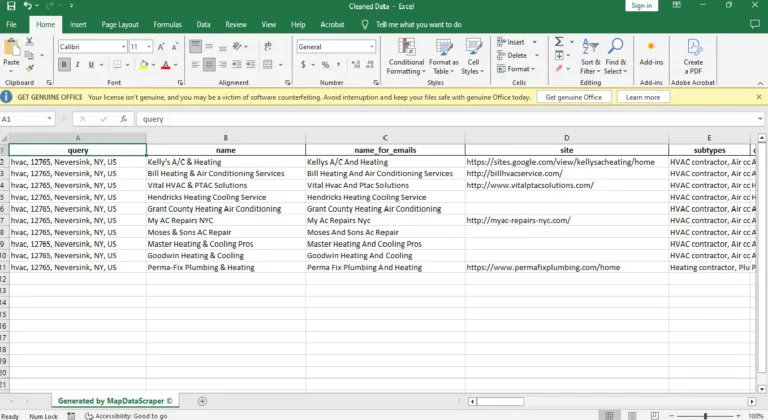Screen dimensions: 768x420
Task: Undo the last action
Action: pyautogui.click(x=27, y=6)
